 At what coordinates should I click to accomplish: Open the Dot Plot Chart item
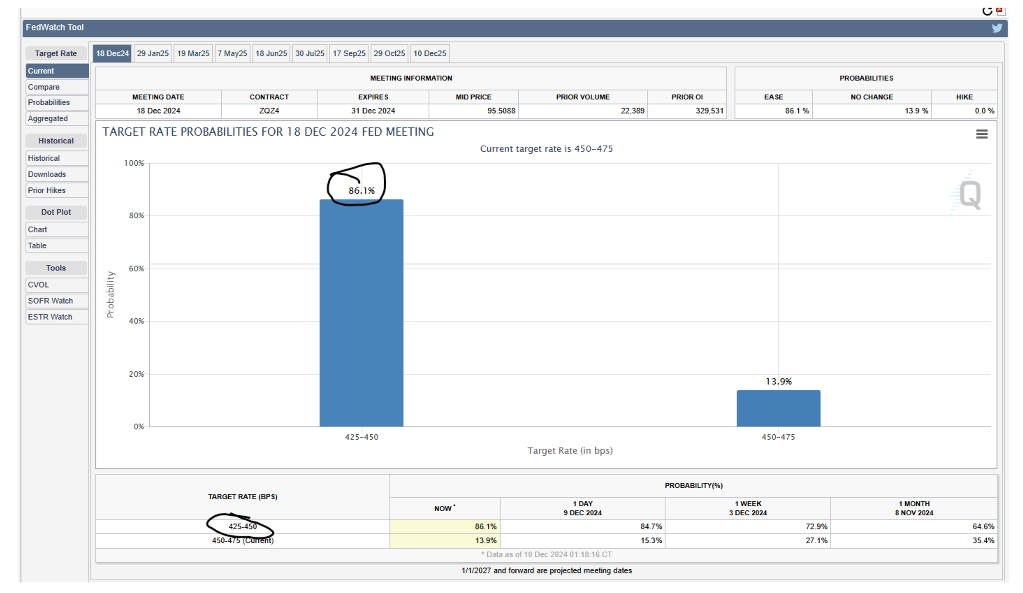coord(57,230)
